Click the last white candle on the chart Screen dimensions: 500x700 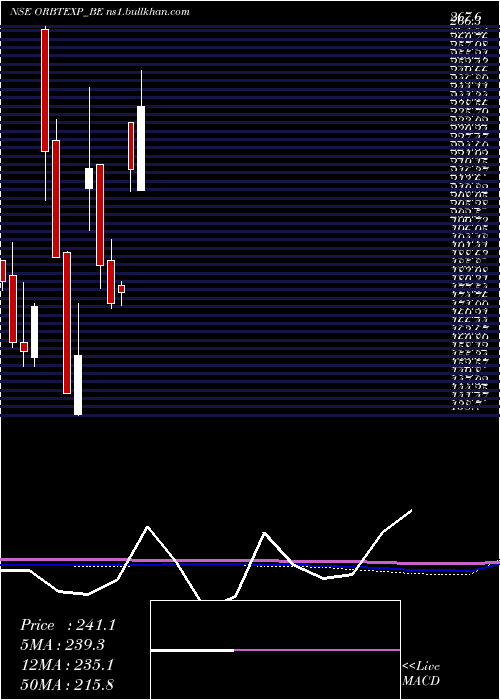pos(141,148)
